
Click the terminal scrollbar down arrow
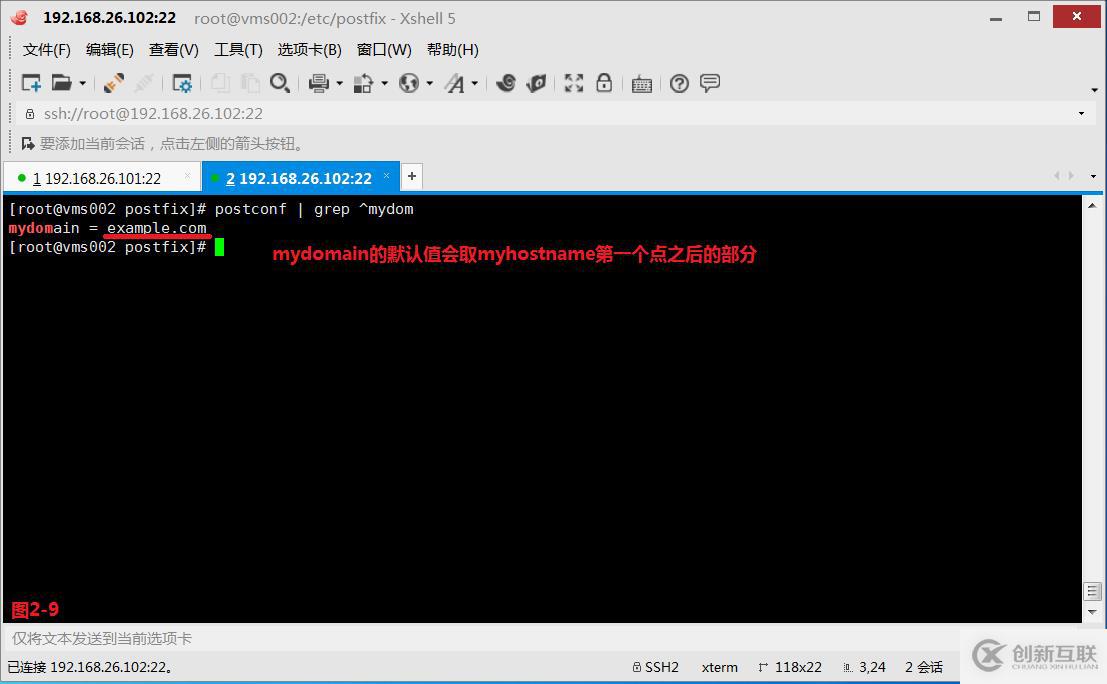tap(1092, 612)
